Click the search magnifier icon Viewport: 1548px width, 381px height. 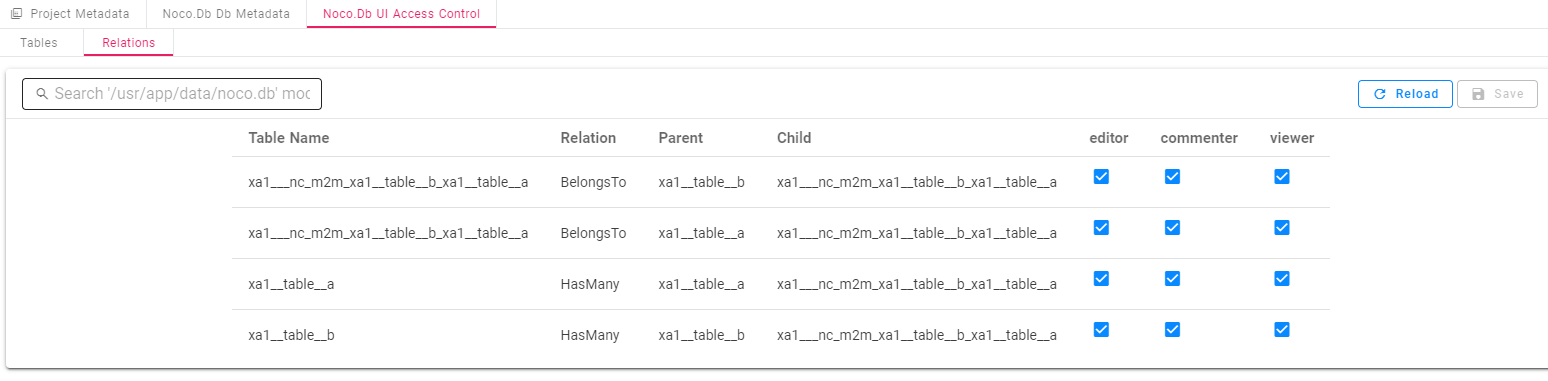coord(42,94)
